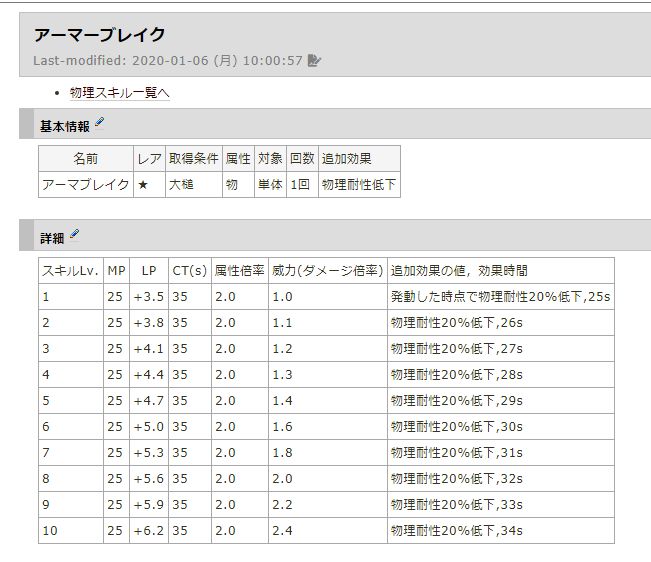
Task: Click the 物理耐性20%低下,34s cell
Action: pos(501,530)
